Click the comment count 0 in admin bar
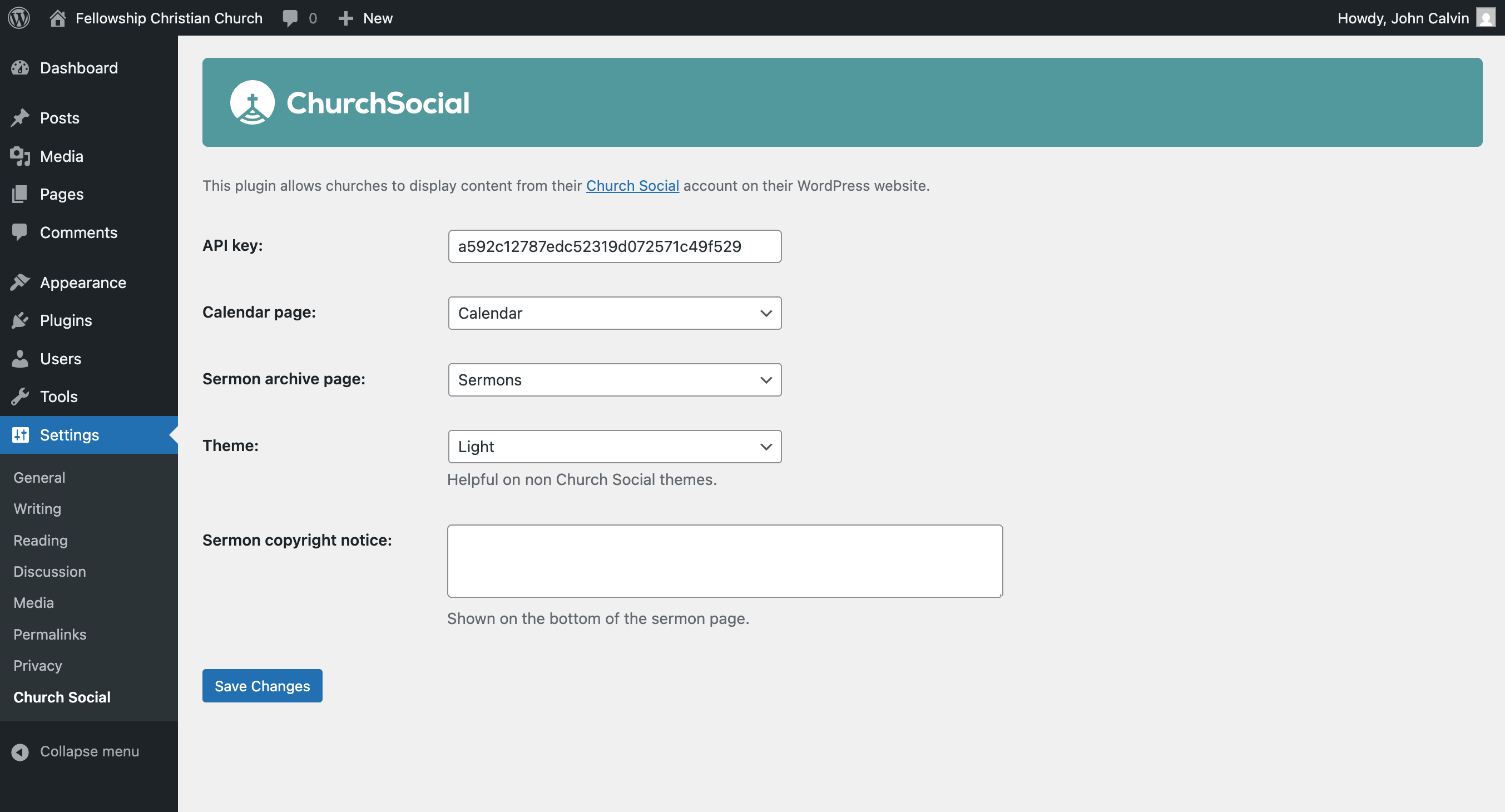This screenshot has height=812, width=1505. [313, 18]
